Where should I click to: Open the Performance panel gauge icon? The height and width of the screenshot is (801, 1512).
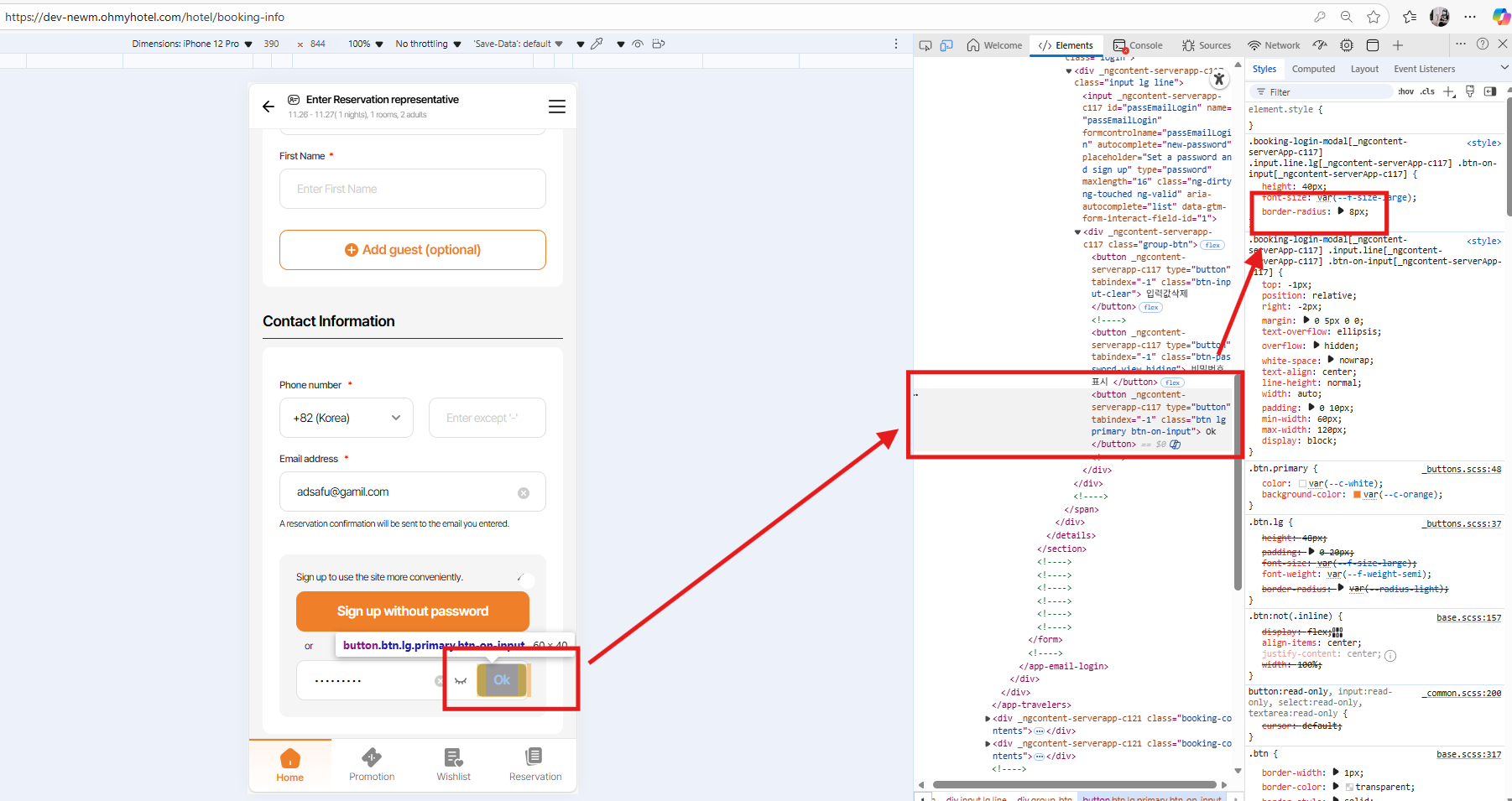click(x=1320, y=45)
